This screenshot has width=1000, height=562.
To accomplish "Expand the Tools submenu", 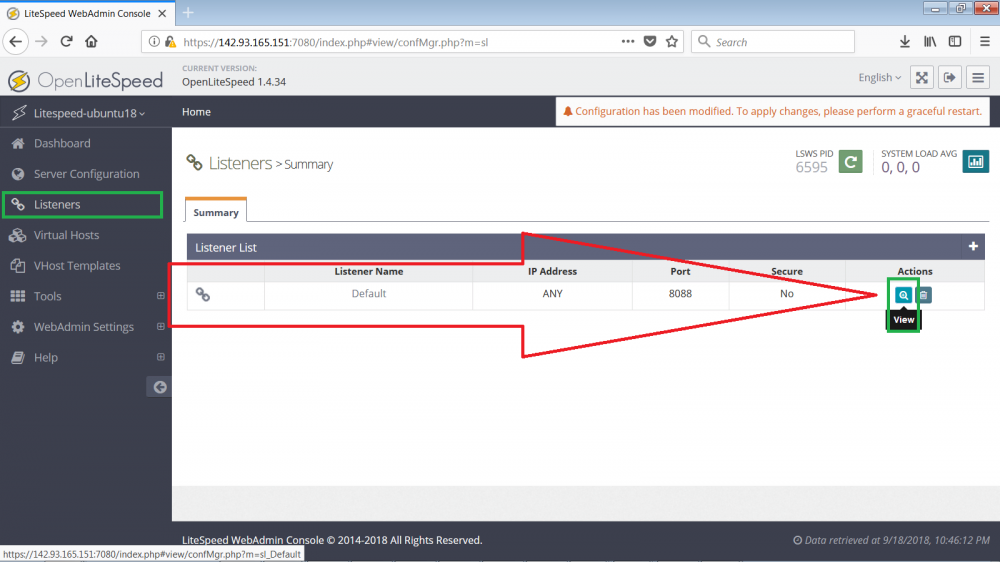I will pos(161,296).
